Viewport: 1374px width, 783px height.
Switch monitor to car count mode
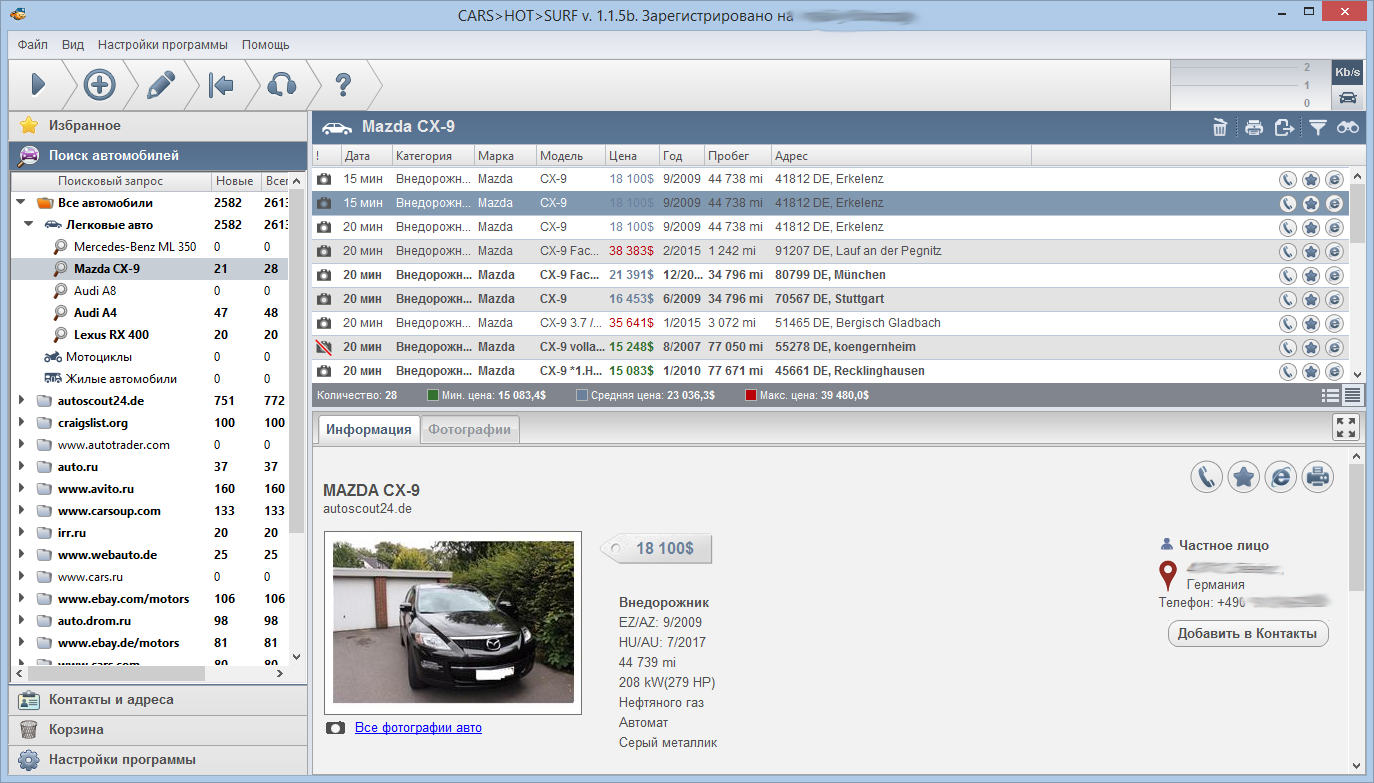click(x=1347, y=98)
